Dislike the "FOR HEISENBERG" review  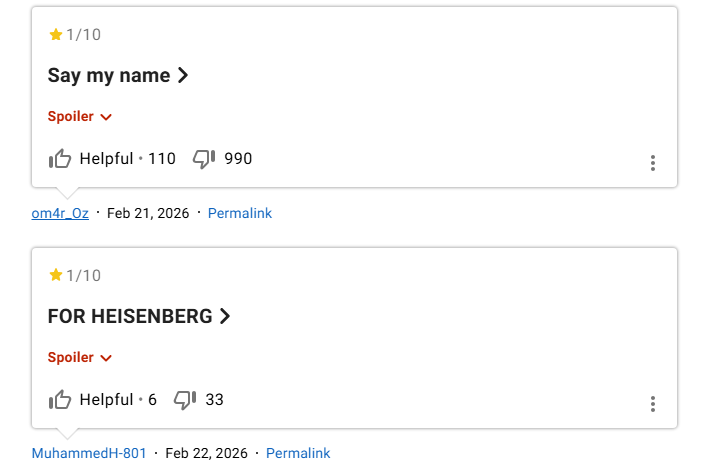click(x=185, y=400)
